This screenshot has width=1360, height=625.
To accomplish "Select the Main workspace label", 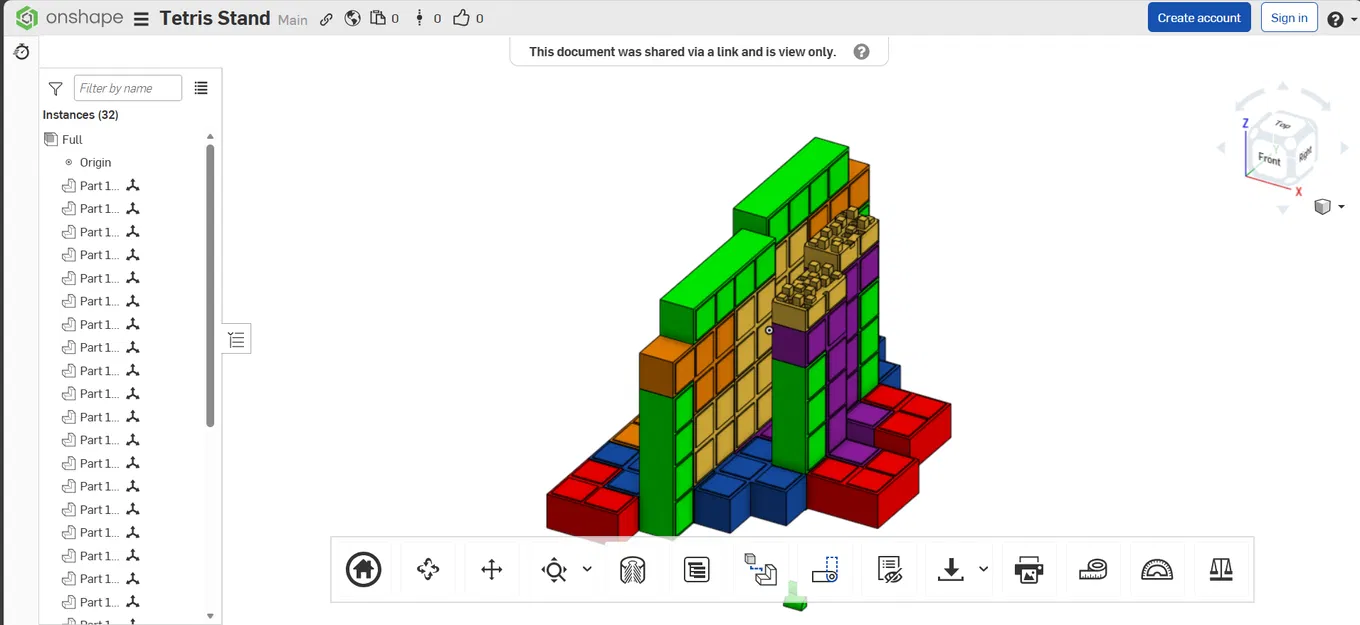I will click(x=292, y=20).
